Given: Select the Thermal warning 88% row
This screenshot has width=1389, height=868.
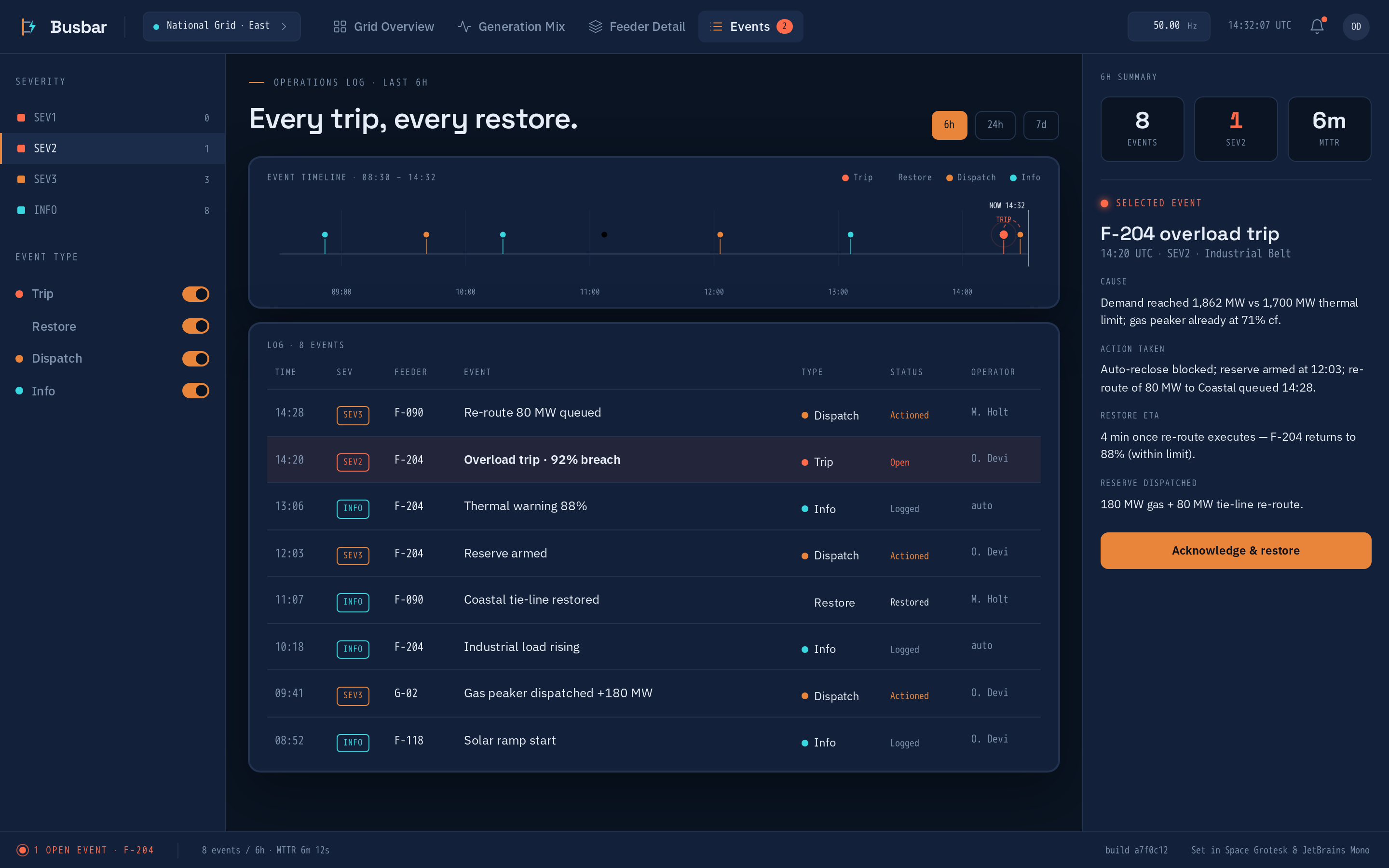Looking at the screenshot, I should [x=654, y=507].
